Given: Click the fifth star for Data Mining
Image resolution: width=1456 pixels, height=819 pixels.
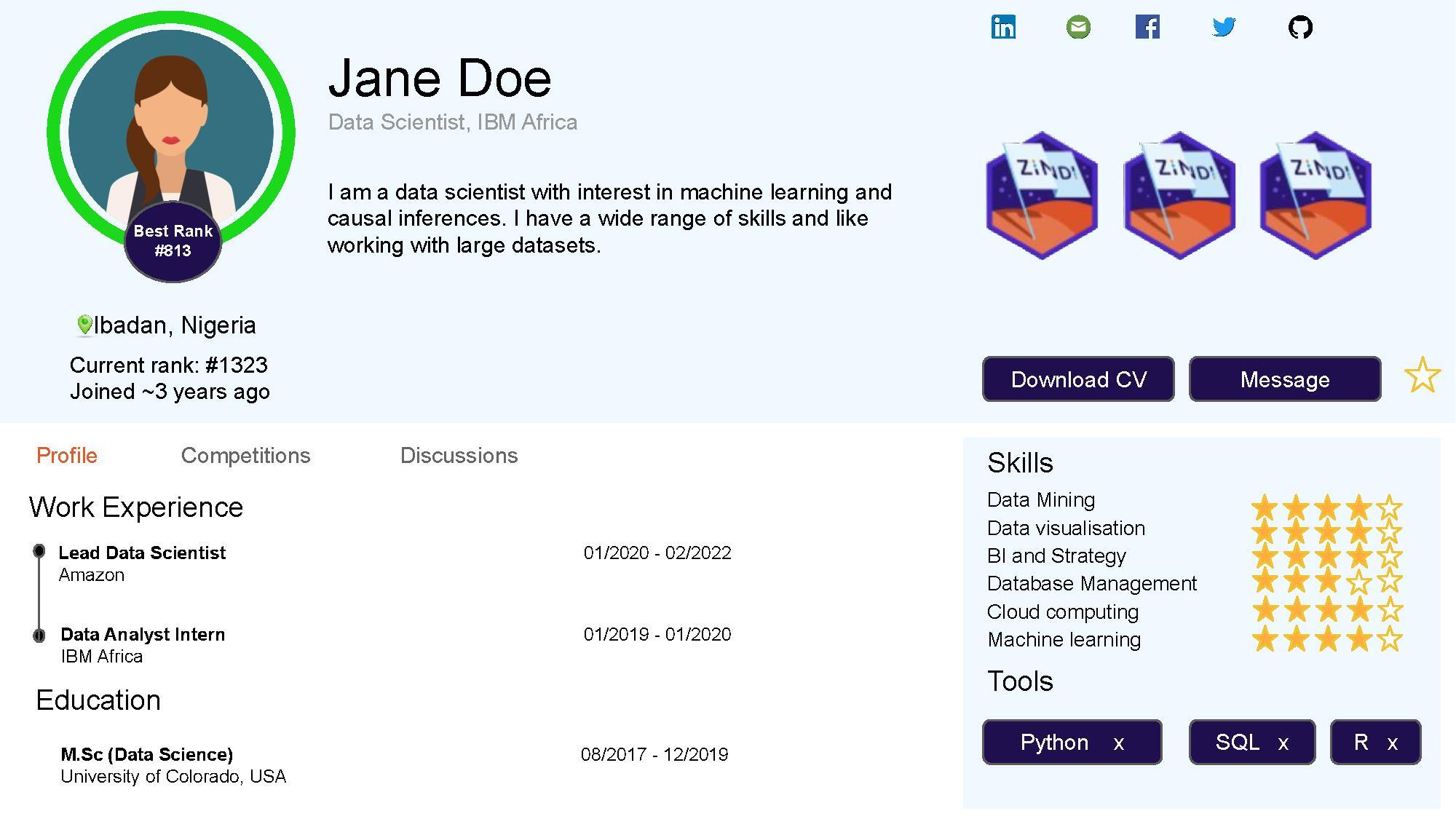Looking at the screenshot, I should (x=1390, y=507).
